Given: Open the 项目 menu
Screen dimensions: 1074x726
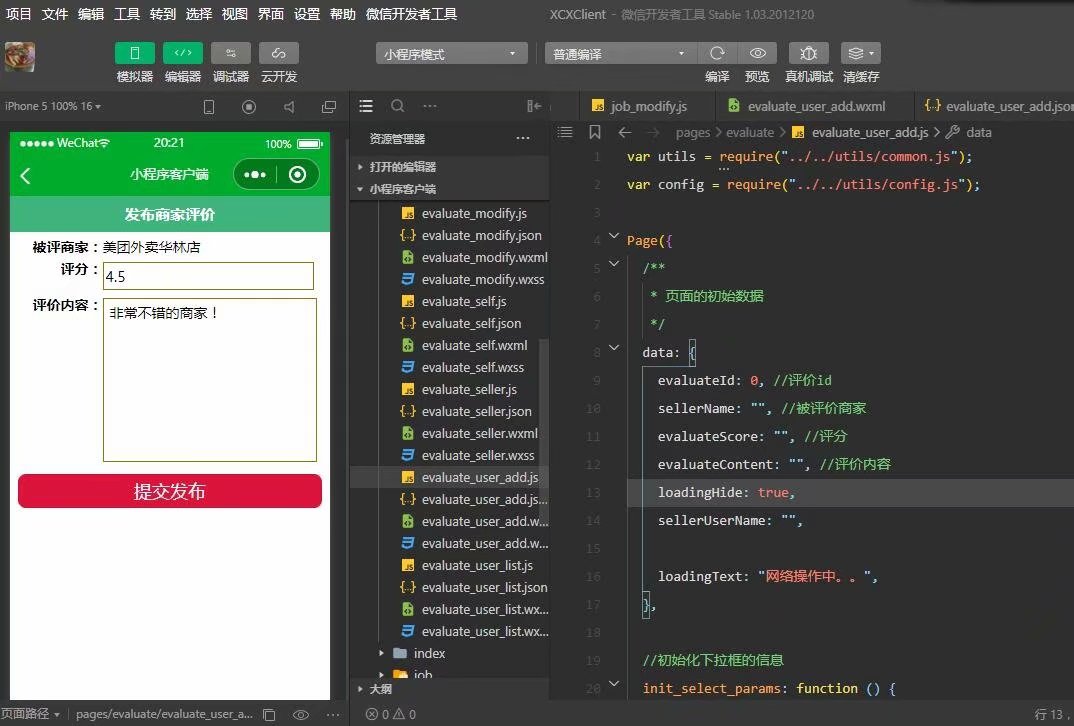Looking at the screenshot, I should (x=18, y=14).
